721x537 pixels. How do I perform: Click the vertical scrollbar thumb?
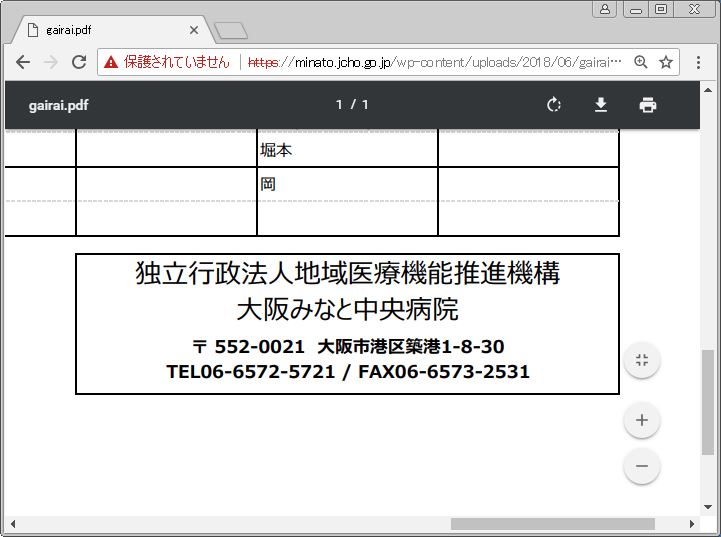pyautogui.click(x=708, y=402)
